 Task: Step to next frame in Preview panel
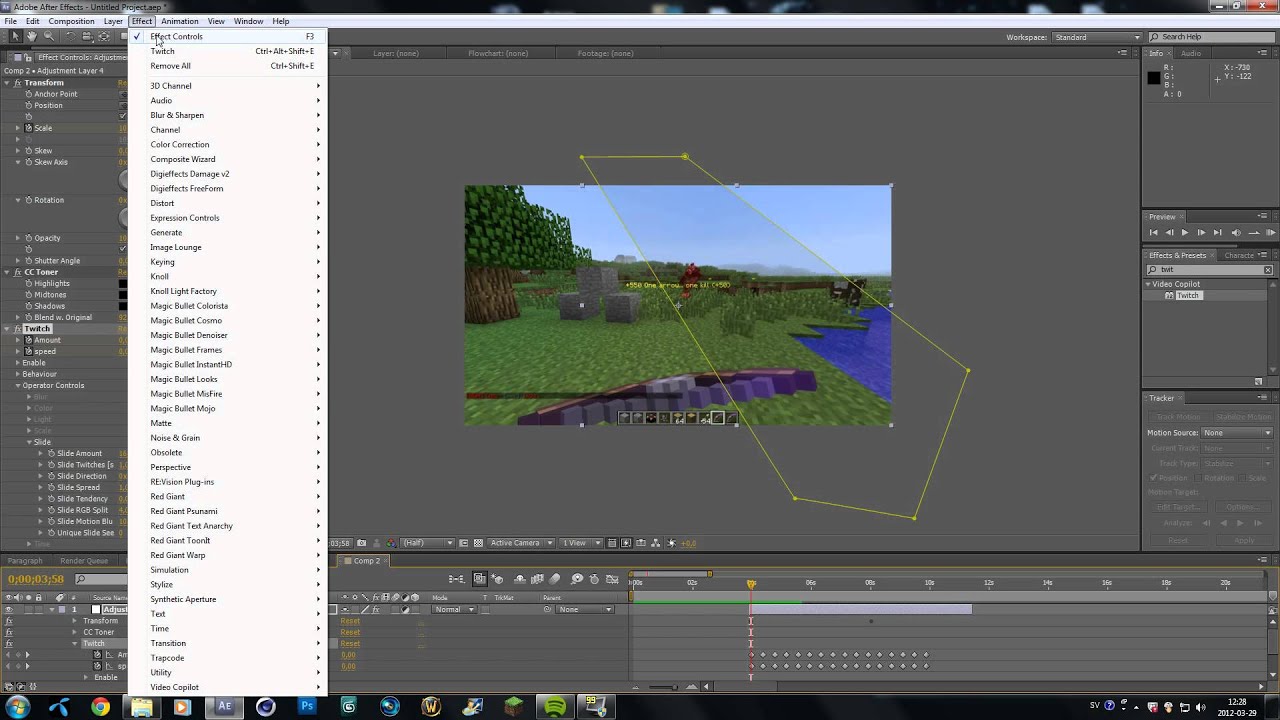(x=1201, y=232)
